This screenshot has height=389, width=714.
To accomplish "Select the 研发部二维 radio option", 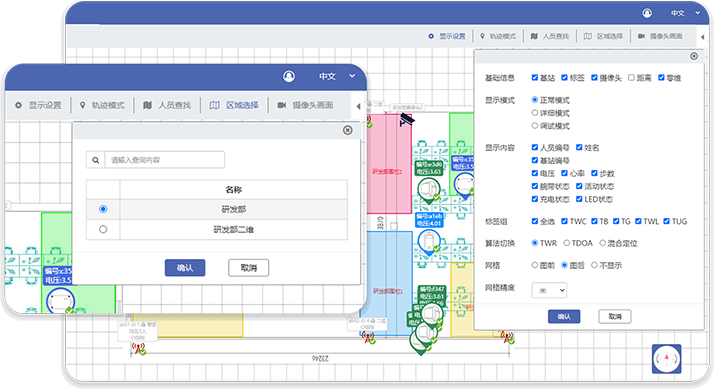I will pyautogui.click(x=103, y=229).
